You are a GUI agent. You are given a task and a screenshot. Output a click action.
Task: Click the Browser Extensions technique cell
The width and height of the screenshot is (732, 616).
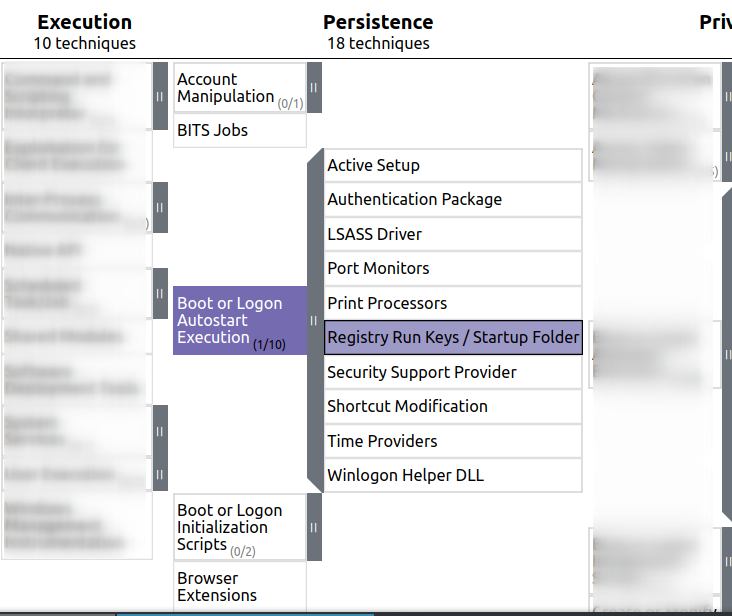[x=239, y=587]
